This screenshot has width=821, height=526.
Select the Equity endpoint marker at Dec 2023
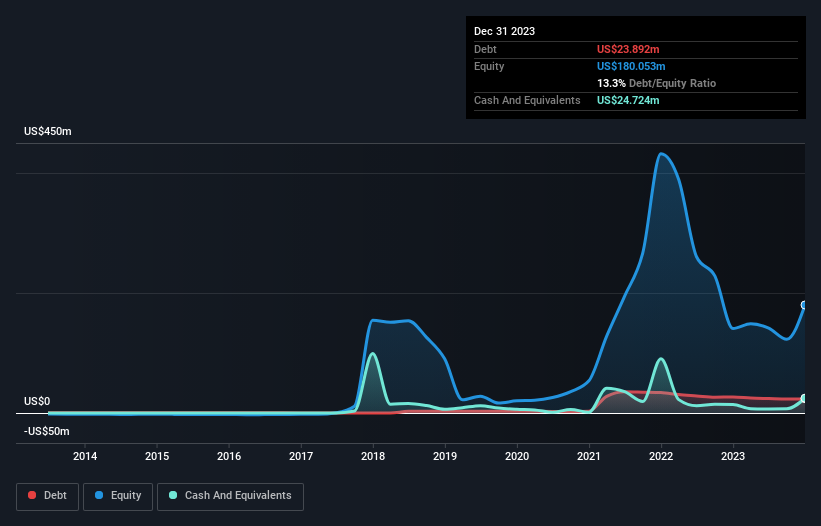point(804,305)
